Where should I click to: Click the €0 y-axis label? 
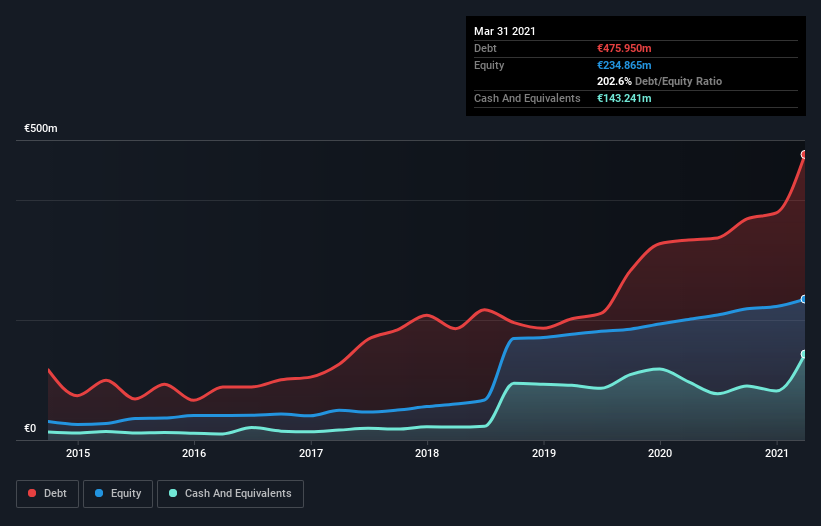click(30, 428)
